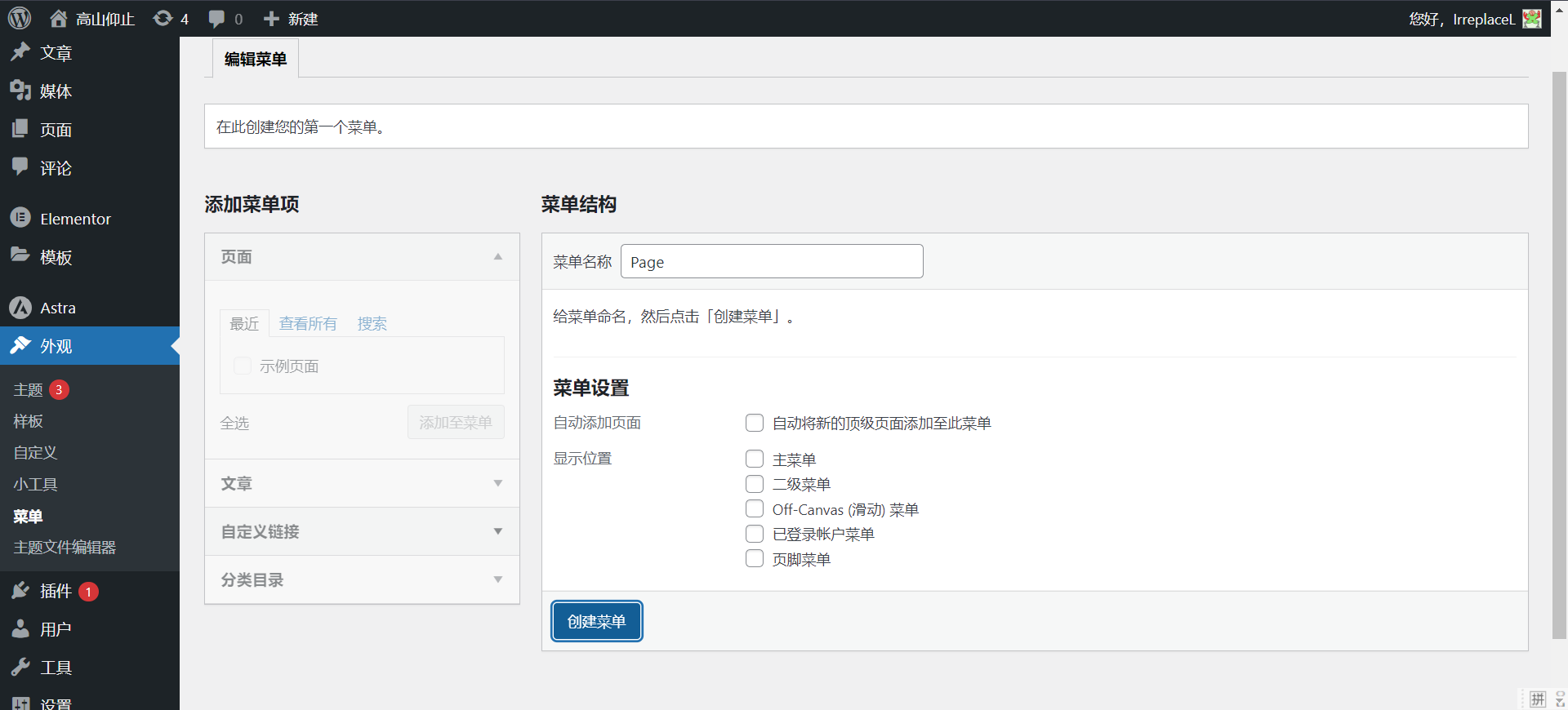Switch to the 最近 tab
The width and height of the screenshot is (1568, 710).
[244, 323]
